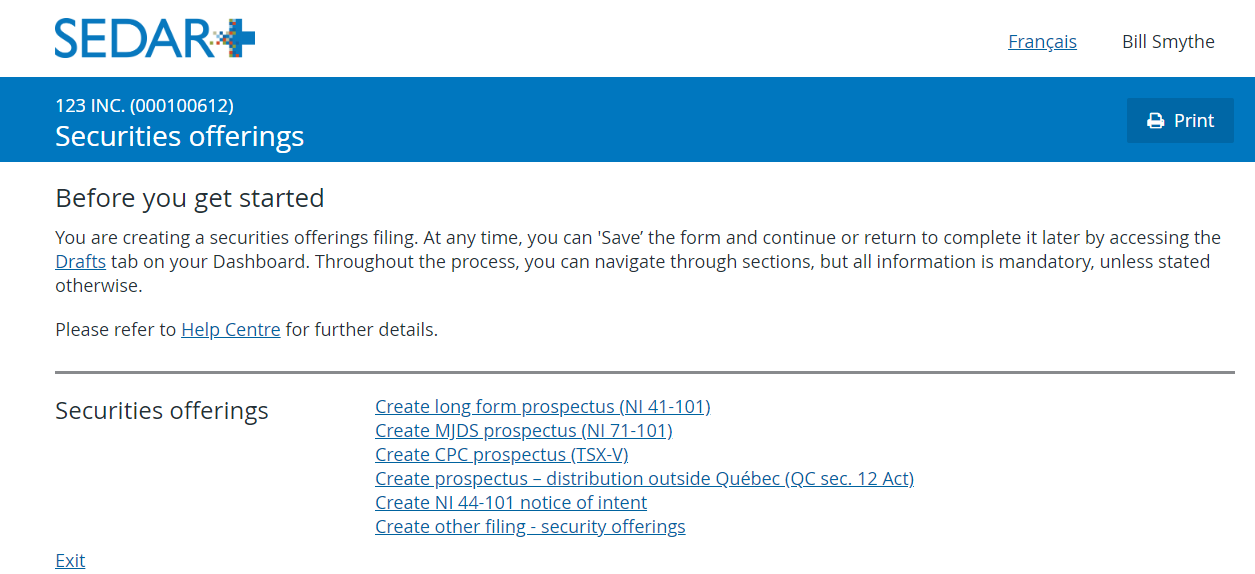Click the Securities offerings title in the blue banner
Image resolution: width=1255 pixels, height=574 pixels.
pos(179,136)
